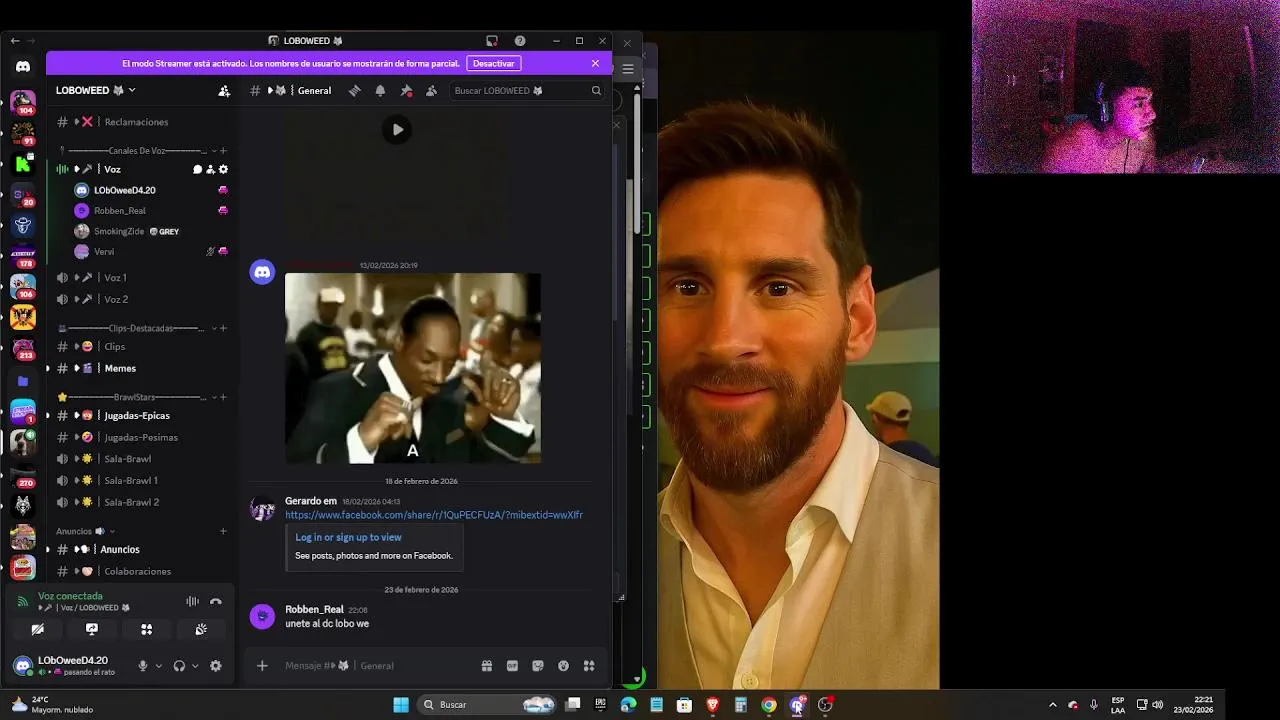Open Voz channel settings gear
Screen dimensions: 1280x720
point(223,169)
